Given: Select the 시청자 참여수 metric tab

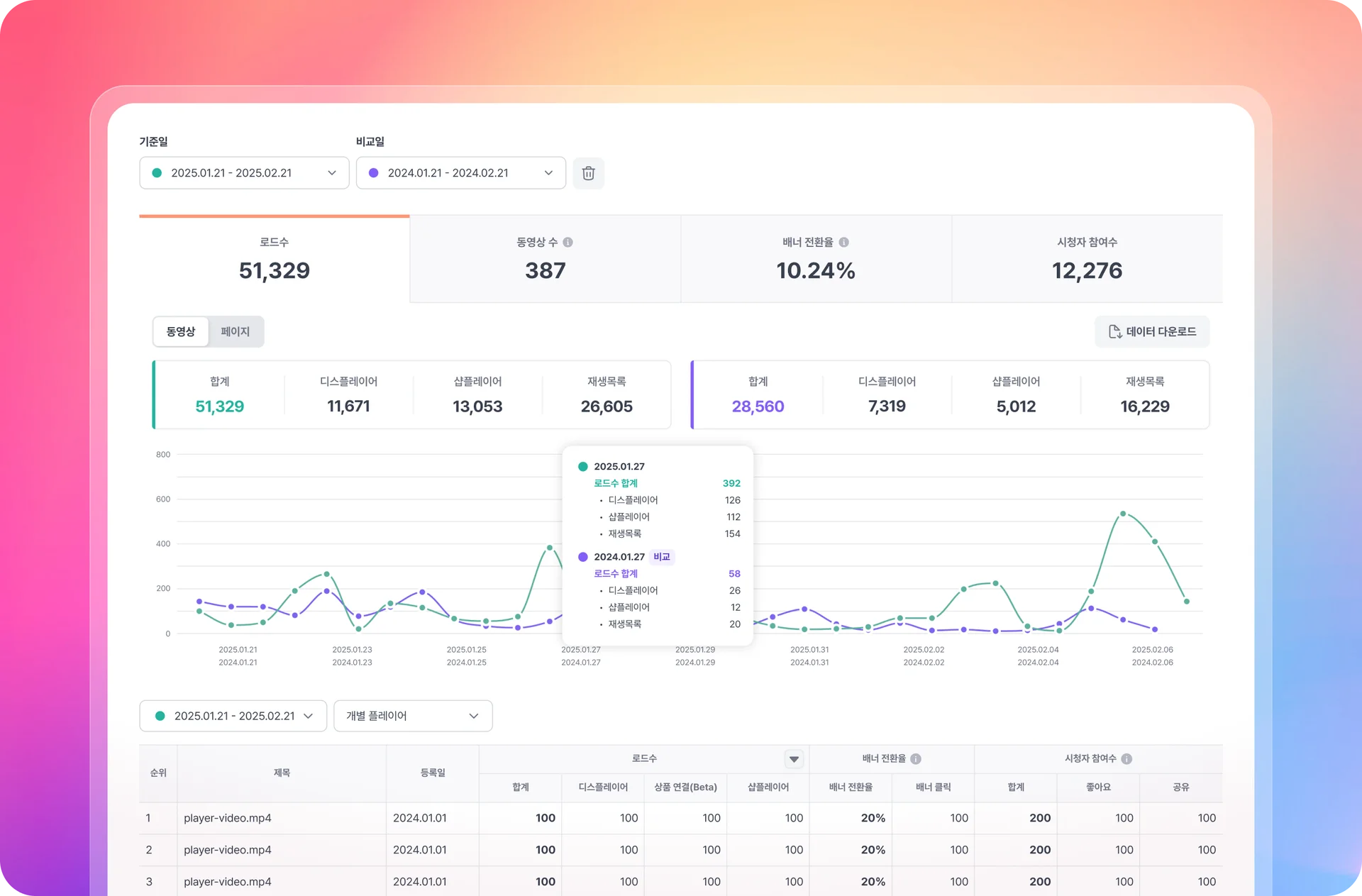Looking at the screenshot, I should (x=1087, y=259).
